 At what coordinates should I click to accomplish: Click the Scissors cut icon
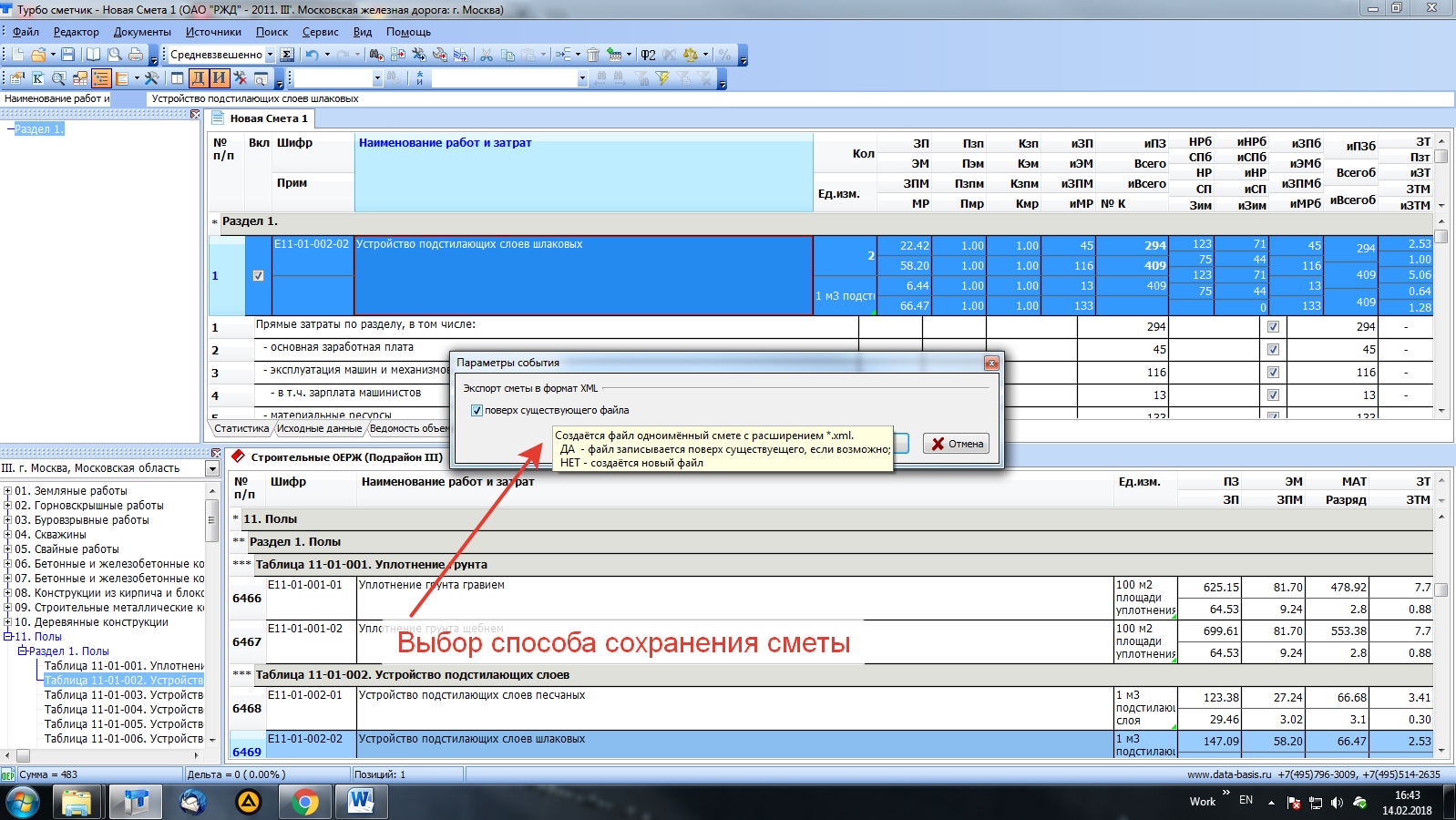487,55
